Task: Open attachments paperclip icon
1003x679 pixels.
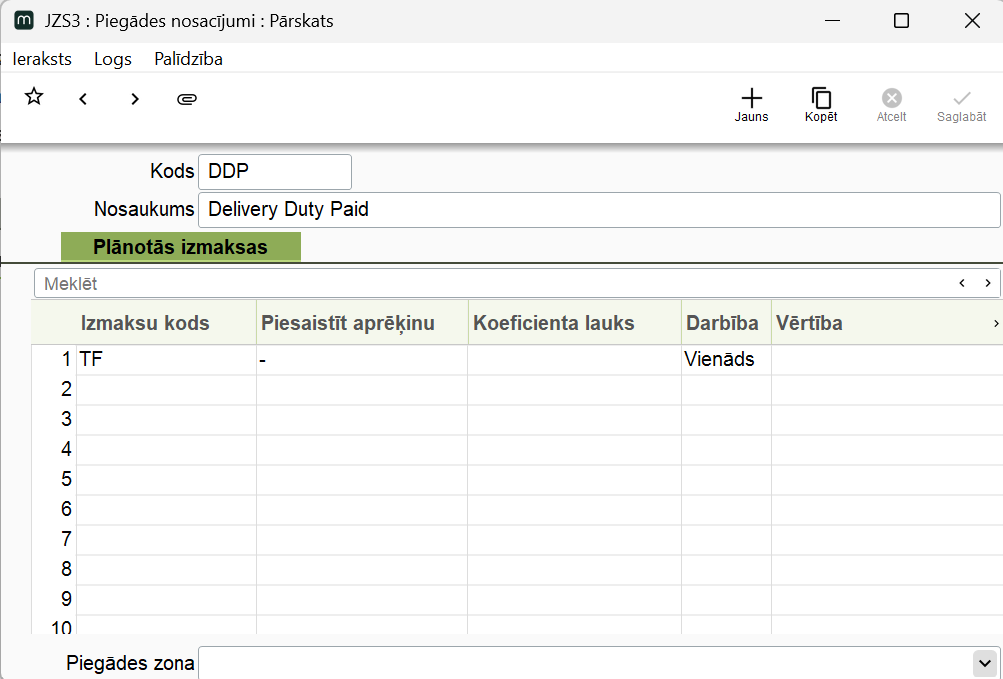Action: 186,99
